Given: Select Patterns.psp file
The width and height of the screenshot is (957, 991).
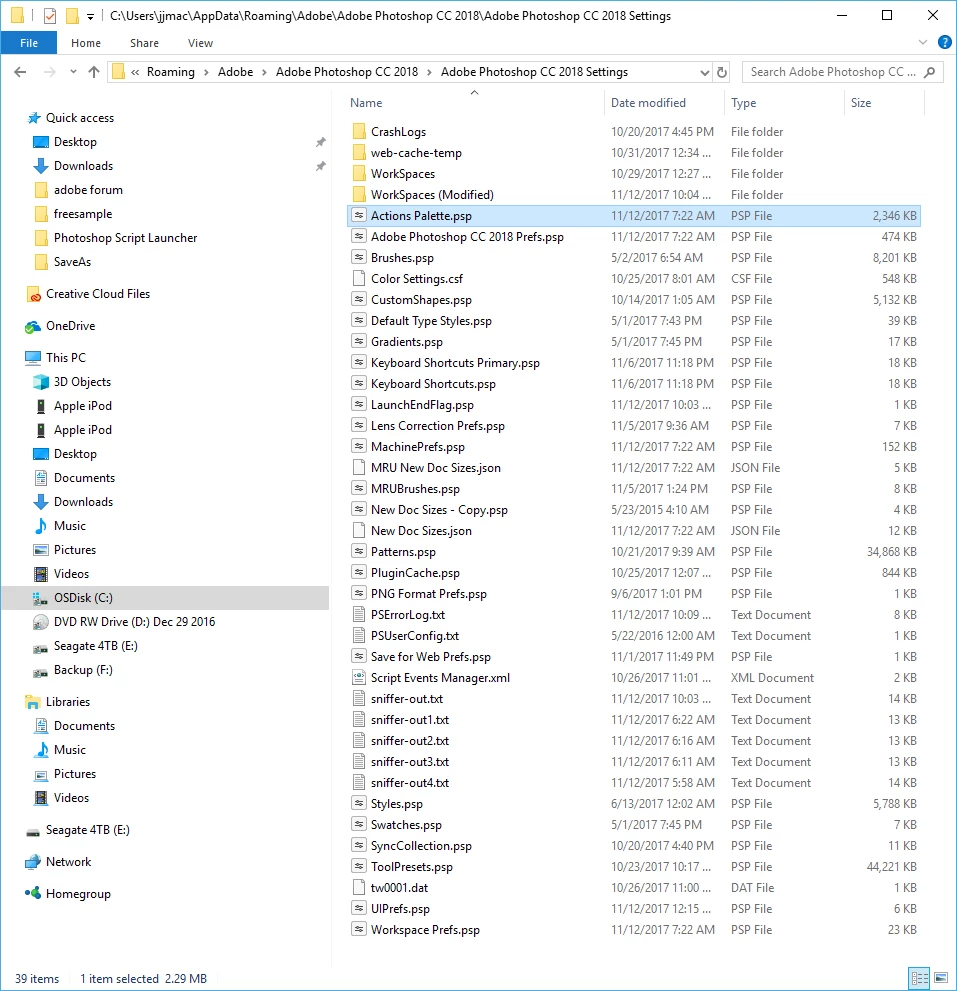Looking at the screenshot, I should pyautogui.click(x=403, y=551).
